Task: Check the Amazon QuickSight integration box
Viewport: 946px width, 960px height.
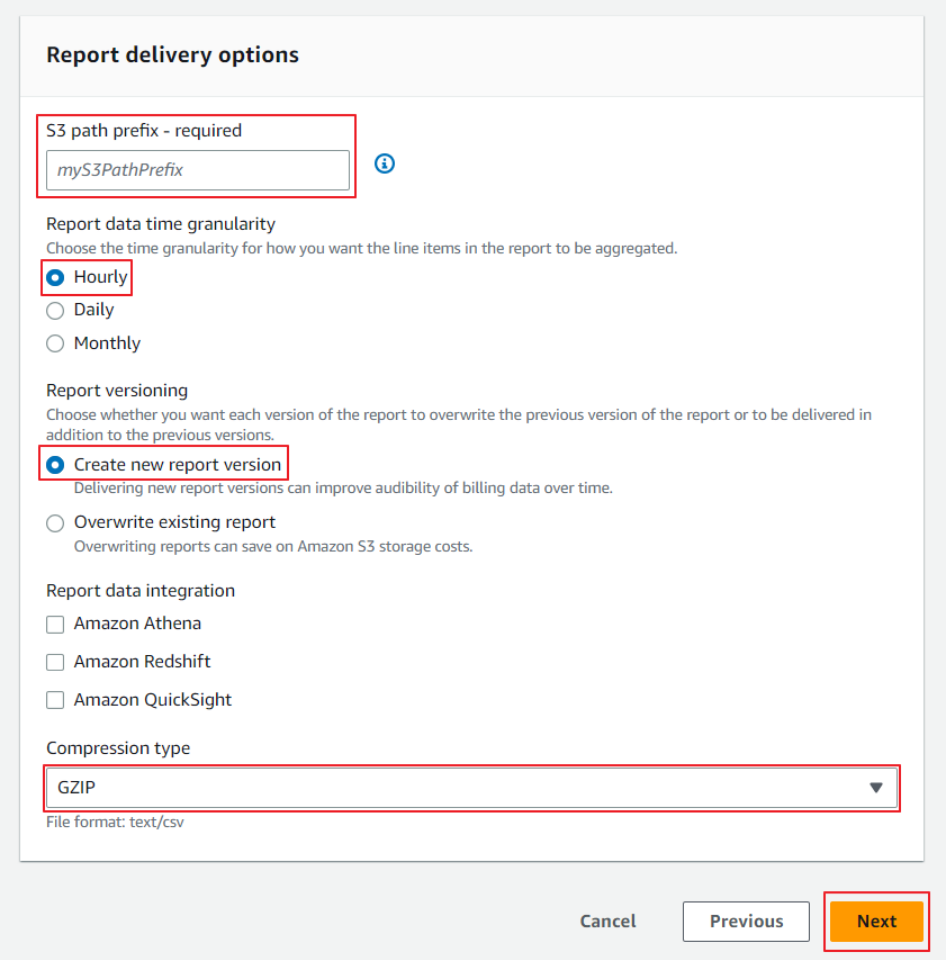Action: pos(56,700)
